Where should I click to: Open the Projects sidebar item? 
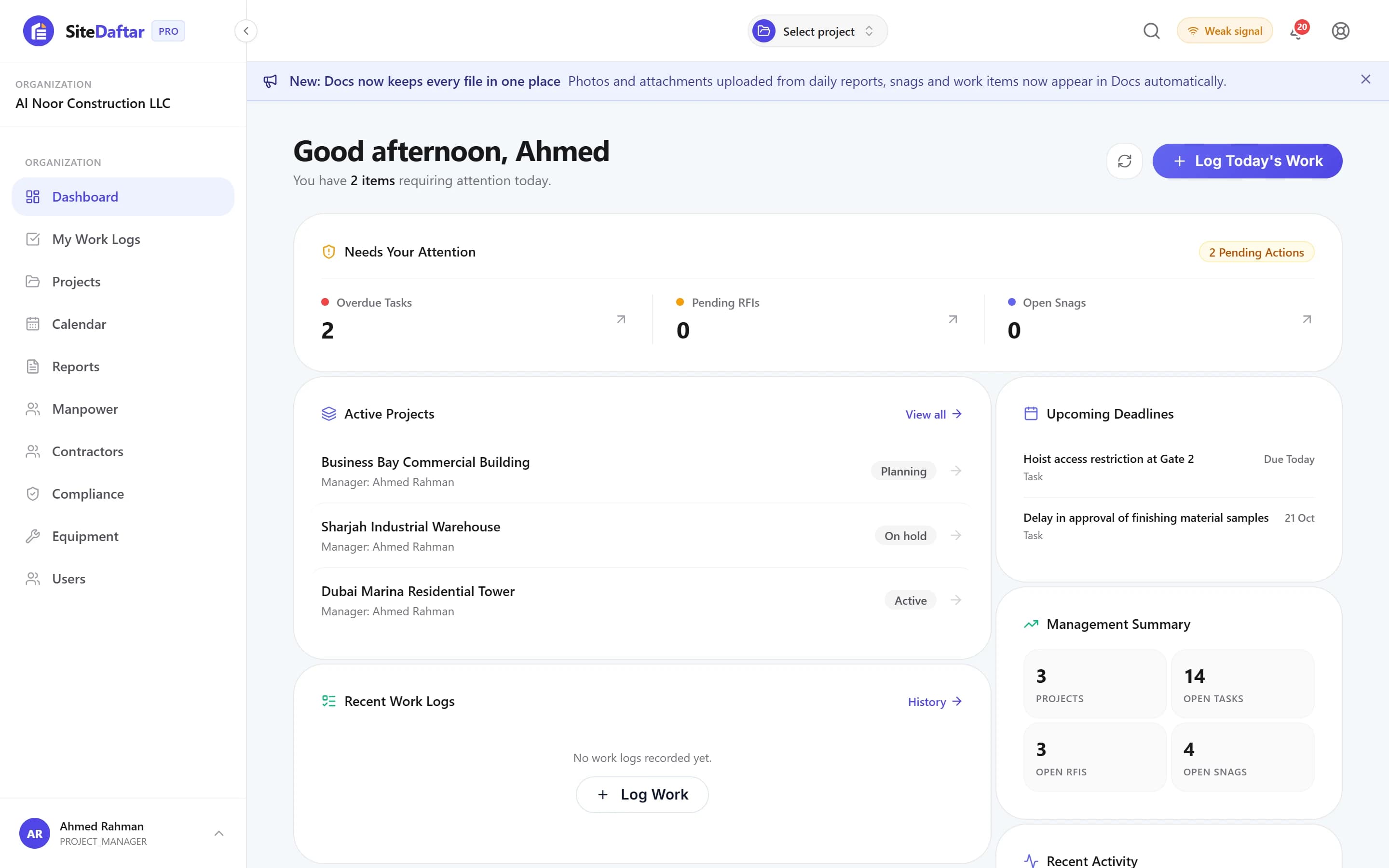[123, 282]
